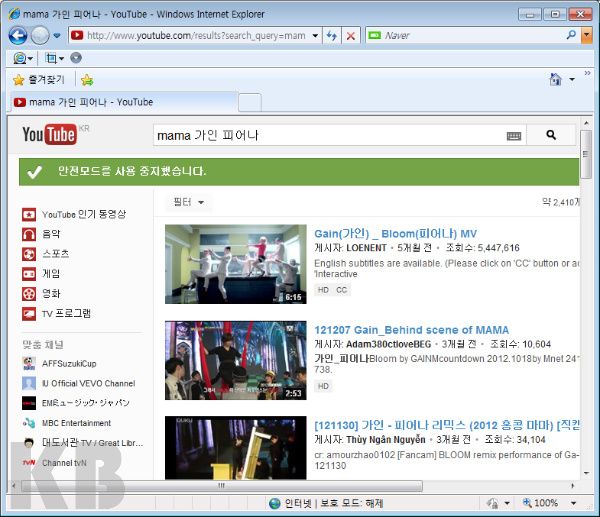Click the YouTube favicon in address bar
Viewport: 600px width, 517px height.
coord(77,35)
